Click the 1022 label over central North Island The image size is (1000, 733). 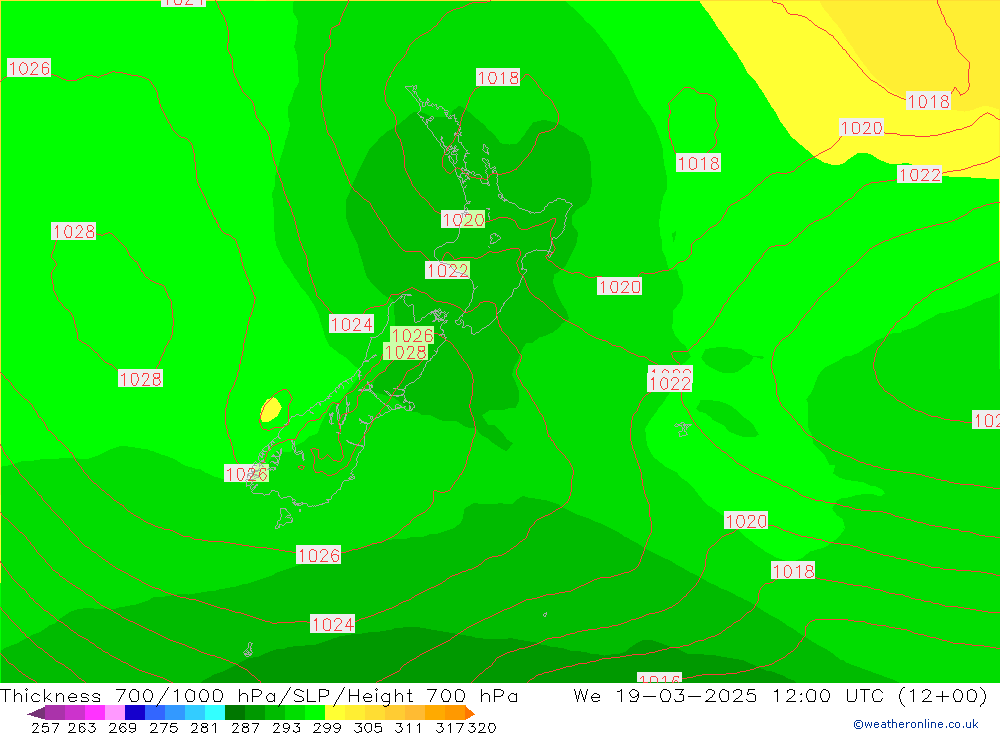[448, 270]
